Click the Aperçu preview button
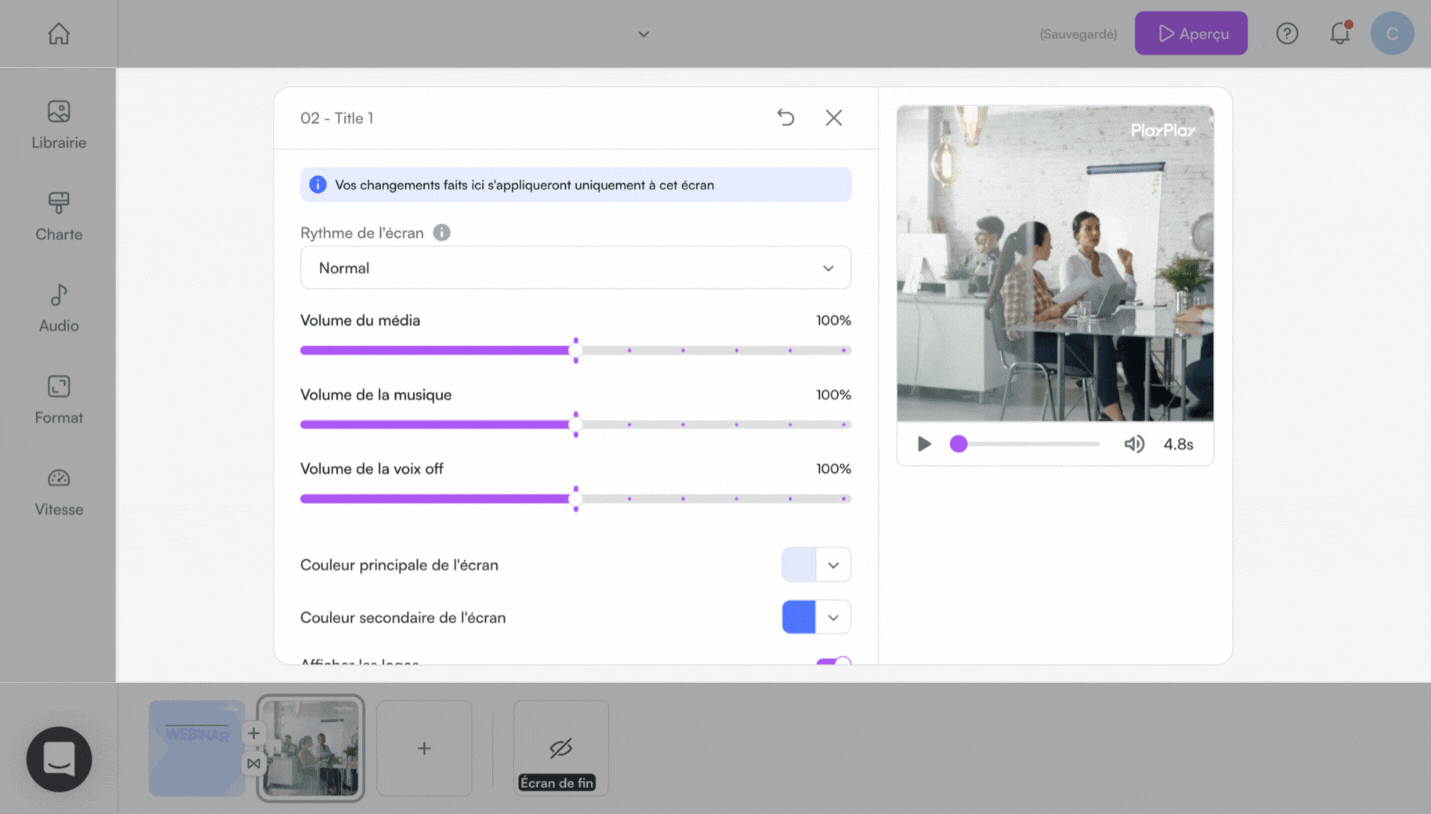This screenshot has height=814, width=1431. [1191, 33]
